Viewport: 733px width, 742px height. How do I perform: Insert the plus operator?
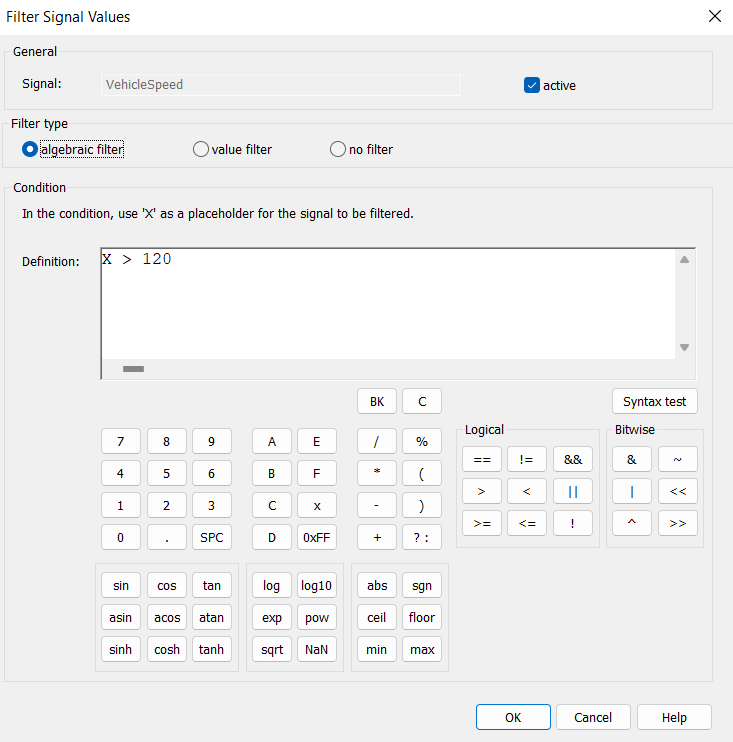point(377,537)
